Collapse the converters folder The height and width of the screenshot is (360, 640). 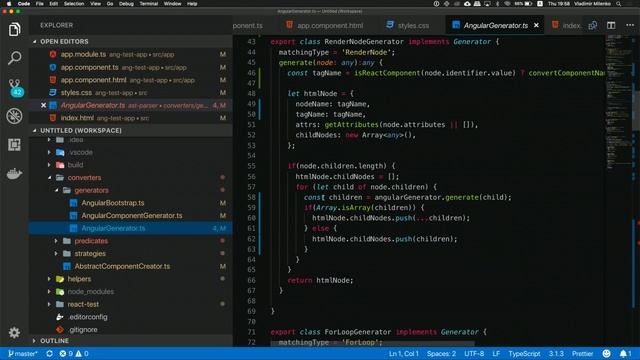[x=131, y=178]
